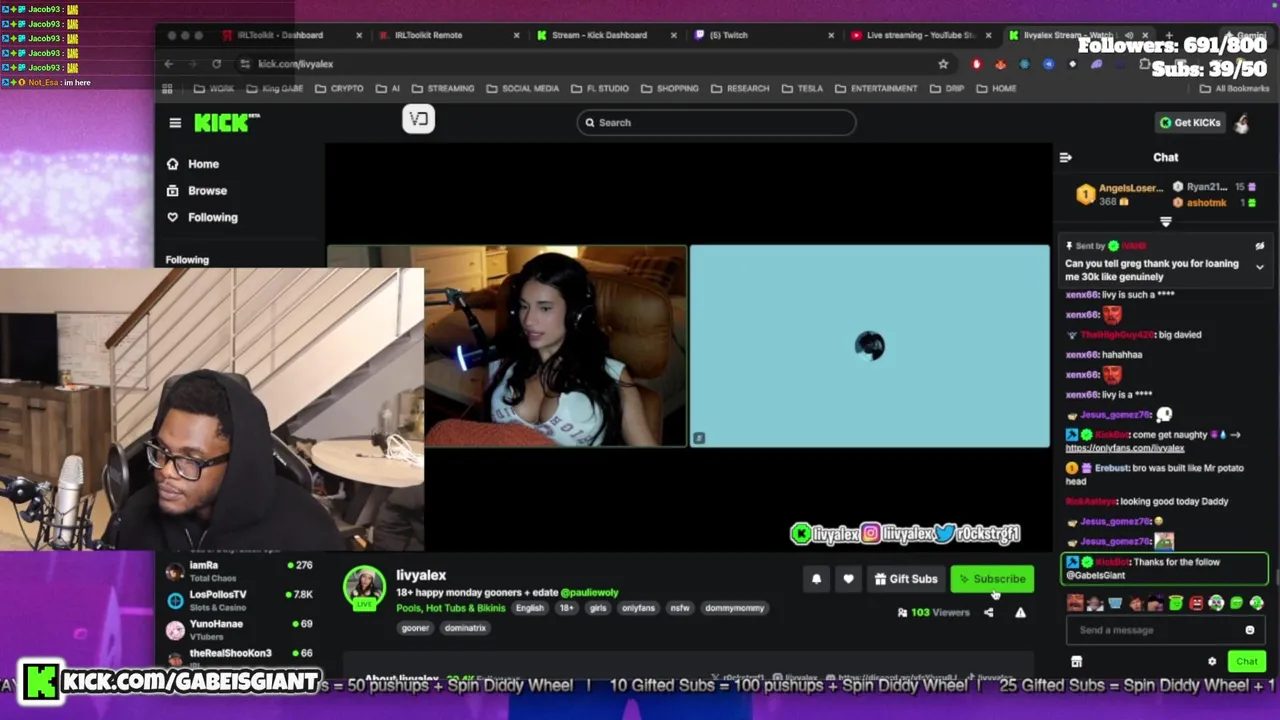Click the gooner tag

(x=415, y=628)
